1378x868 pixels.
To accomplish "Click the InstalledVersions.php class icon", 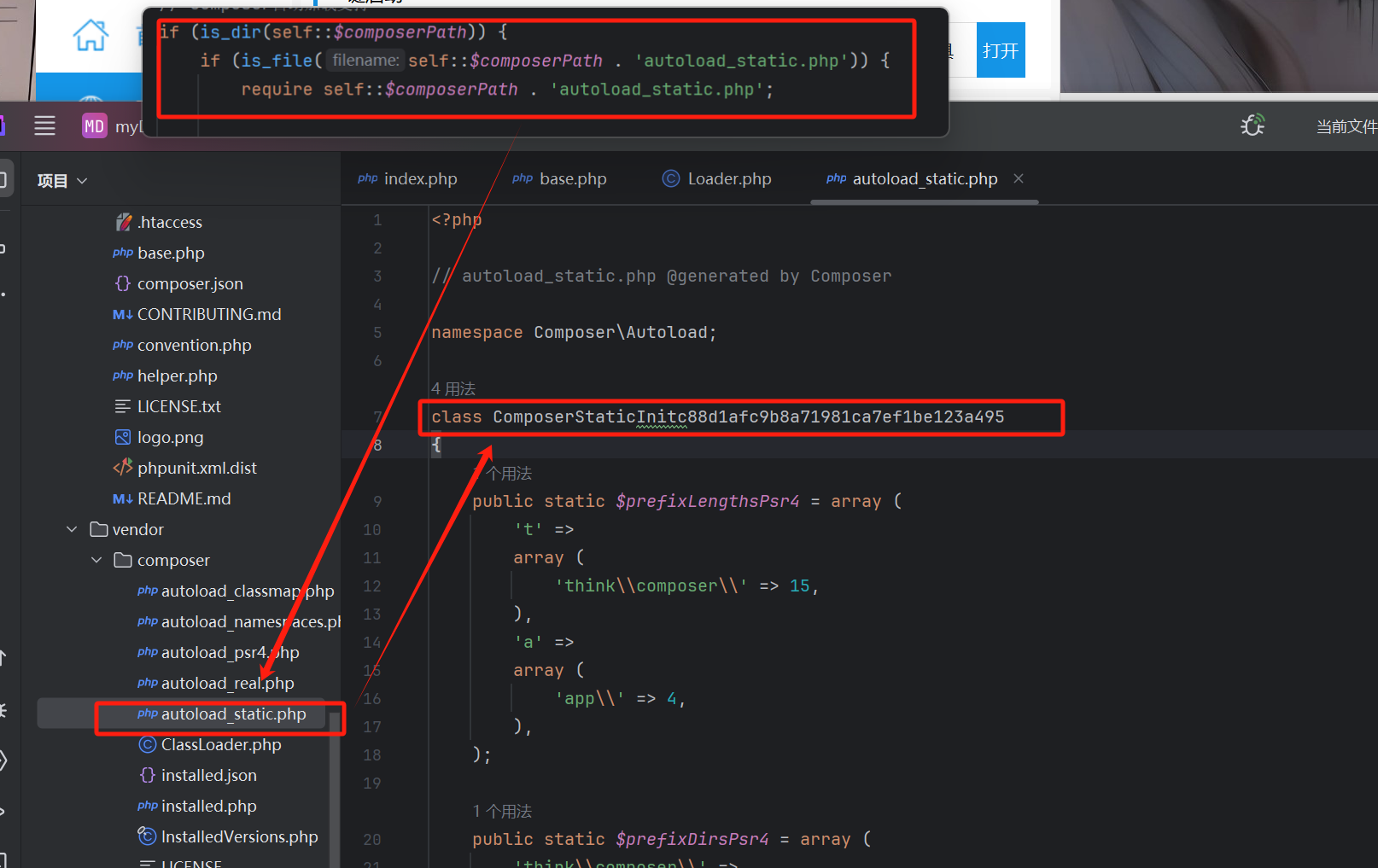I will click(147, 836).
